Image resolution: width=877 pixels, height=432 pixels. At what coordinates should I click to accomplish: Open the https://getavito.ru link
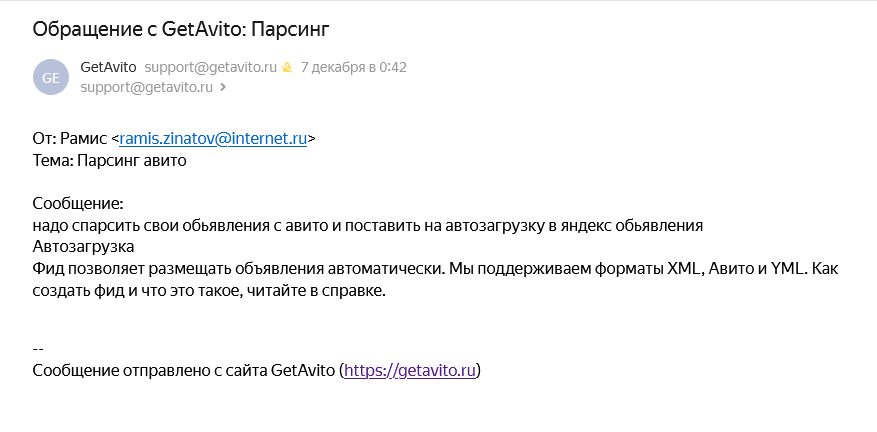tap(411, 371)
